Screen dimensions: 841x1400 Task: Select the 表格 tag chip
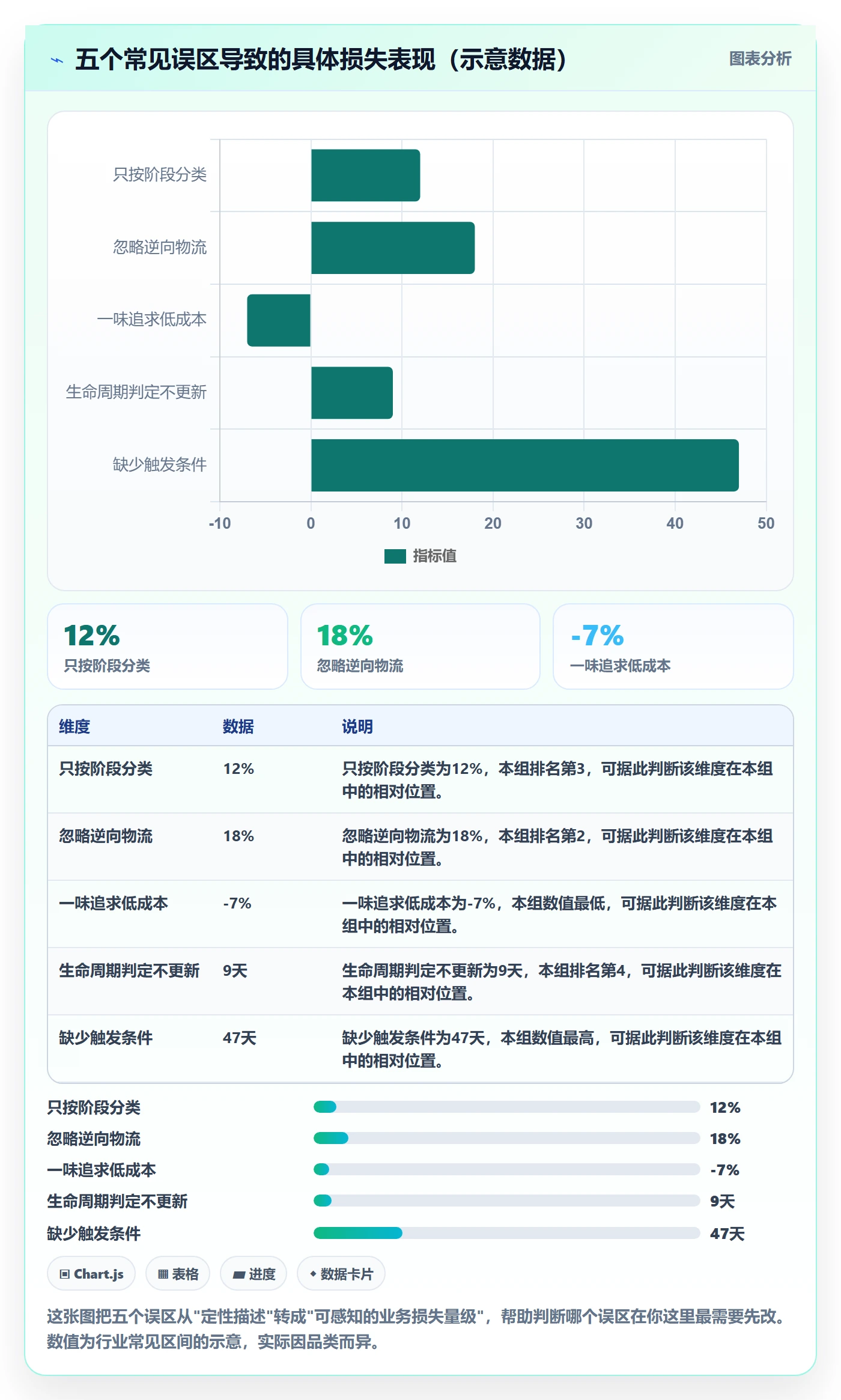pos(178,1274)
